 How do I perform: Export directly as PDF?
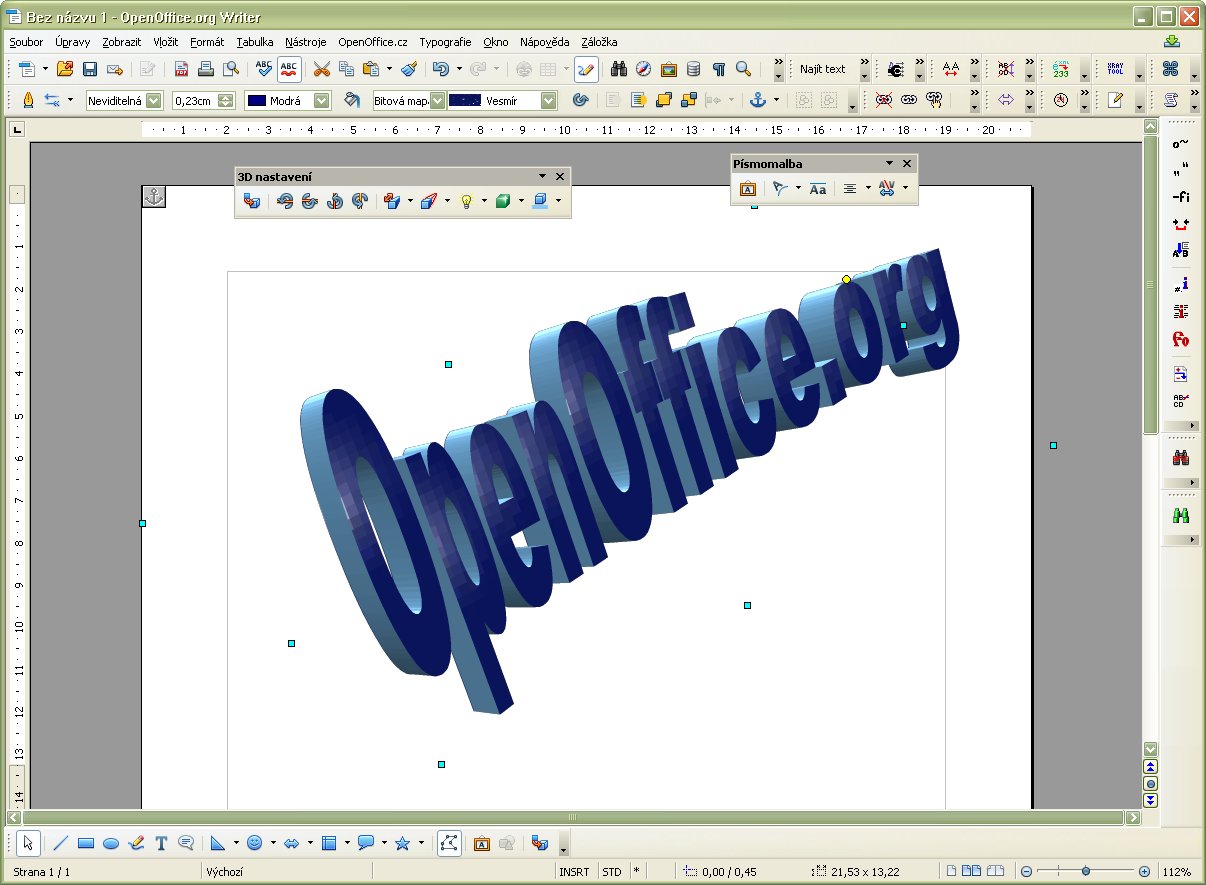click(181, 69)
